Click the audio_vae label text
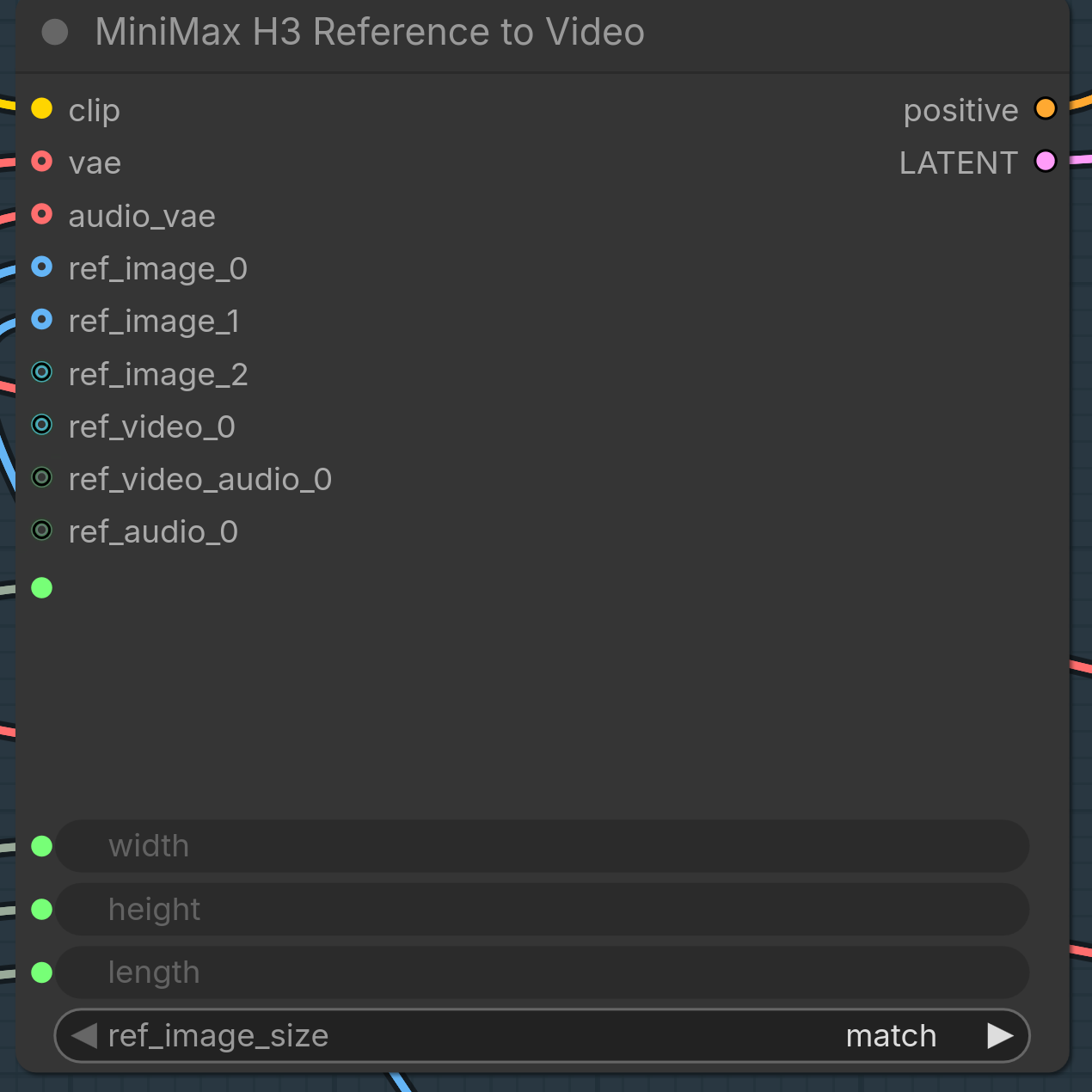This screenshot has height=1092, width=1092. [142, 217]
